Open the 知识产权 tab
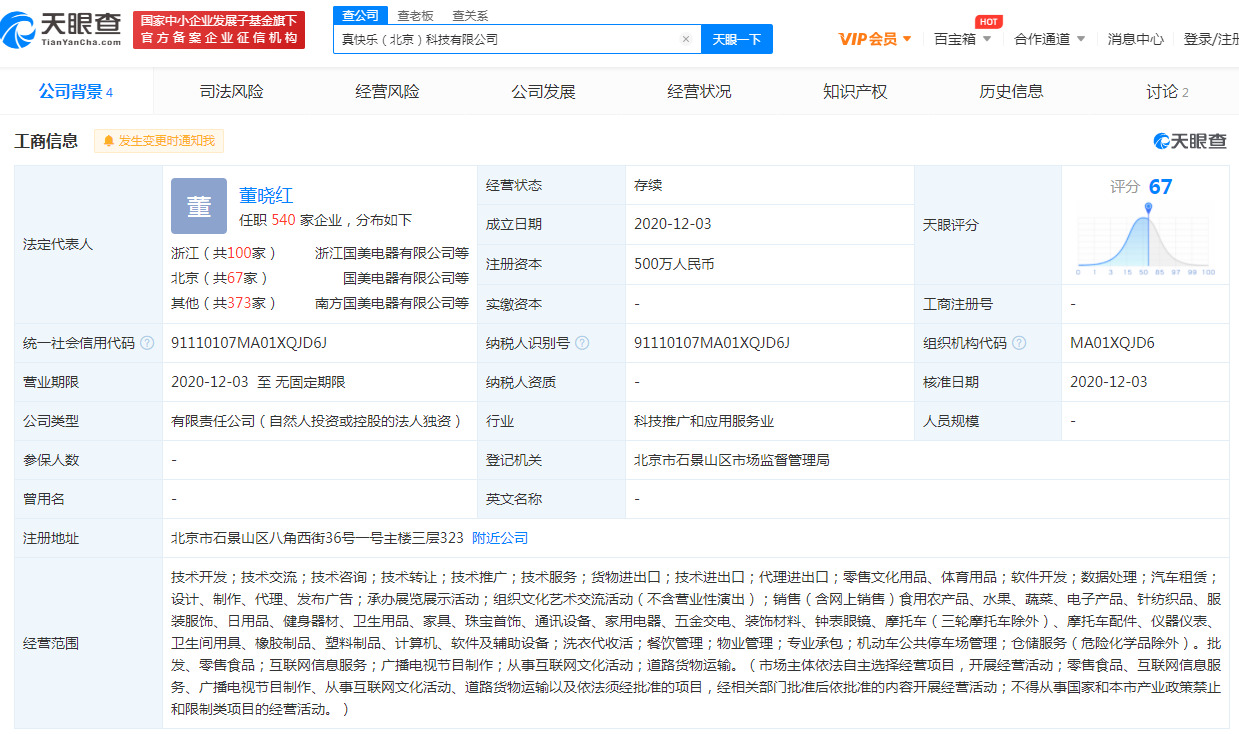 (x=855, y=92)
